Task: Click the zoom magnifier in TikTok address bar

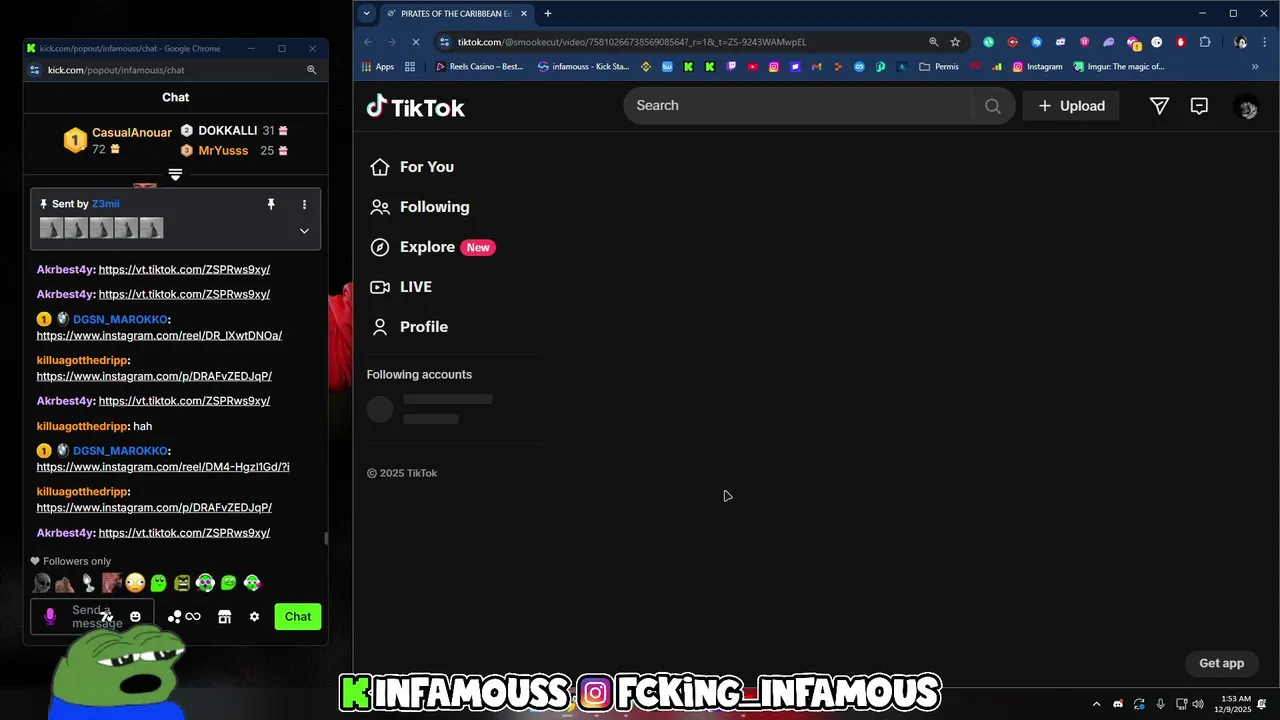Action: click(x=933, y=42)
